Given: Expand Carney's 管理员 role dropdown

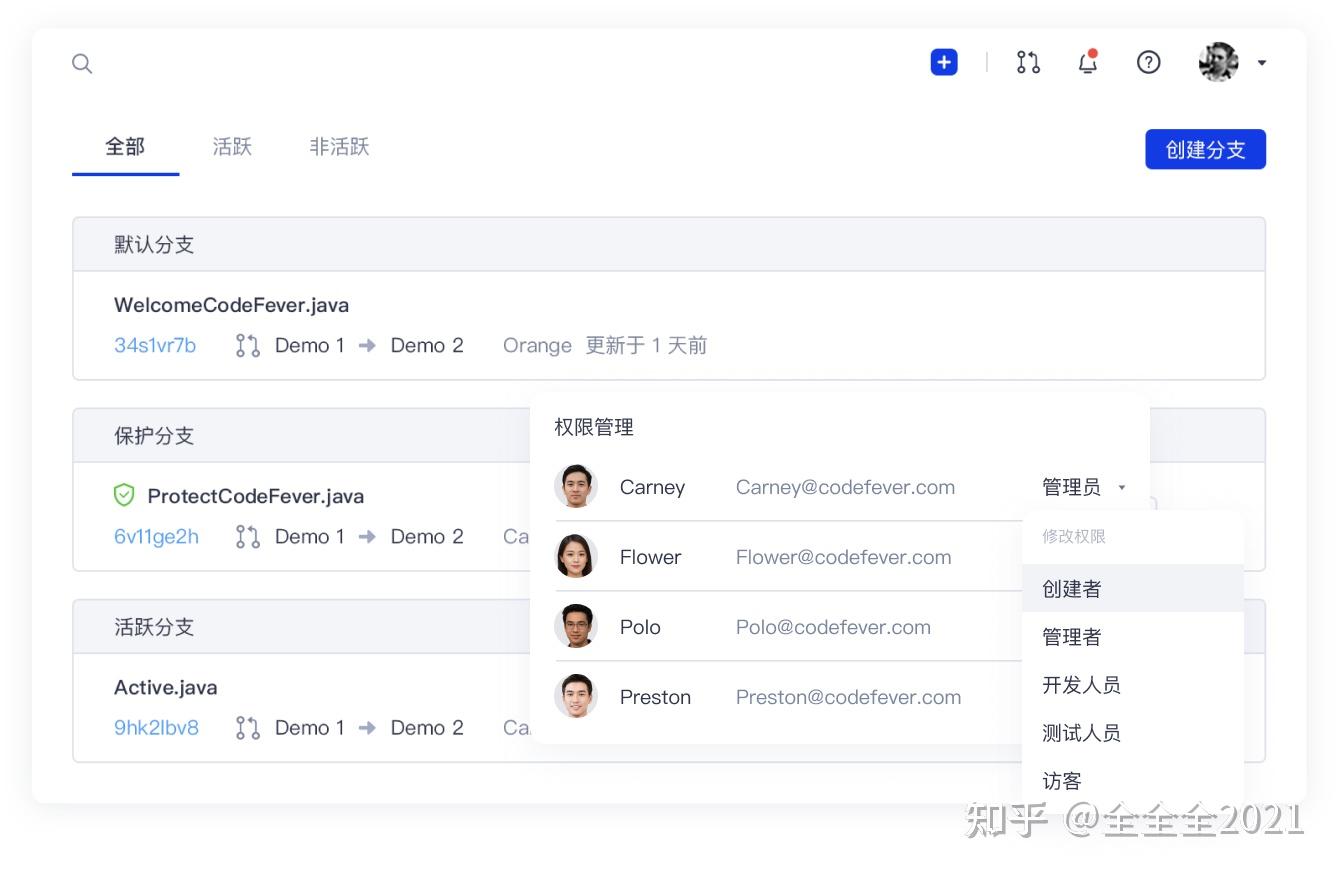Looking at the screenshot, I should pyautogui.click(x=1084, y=487).
